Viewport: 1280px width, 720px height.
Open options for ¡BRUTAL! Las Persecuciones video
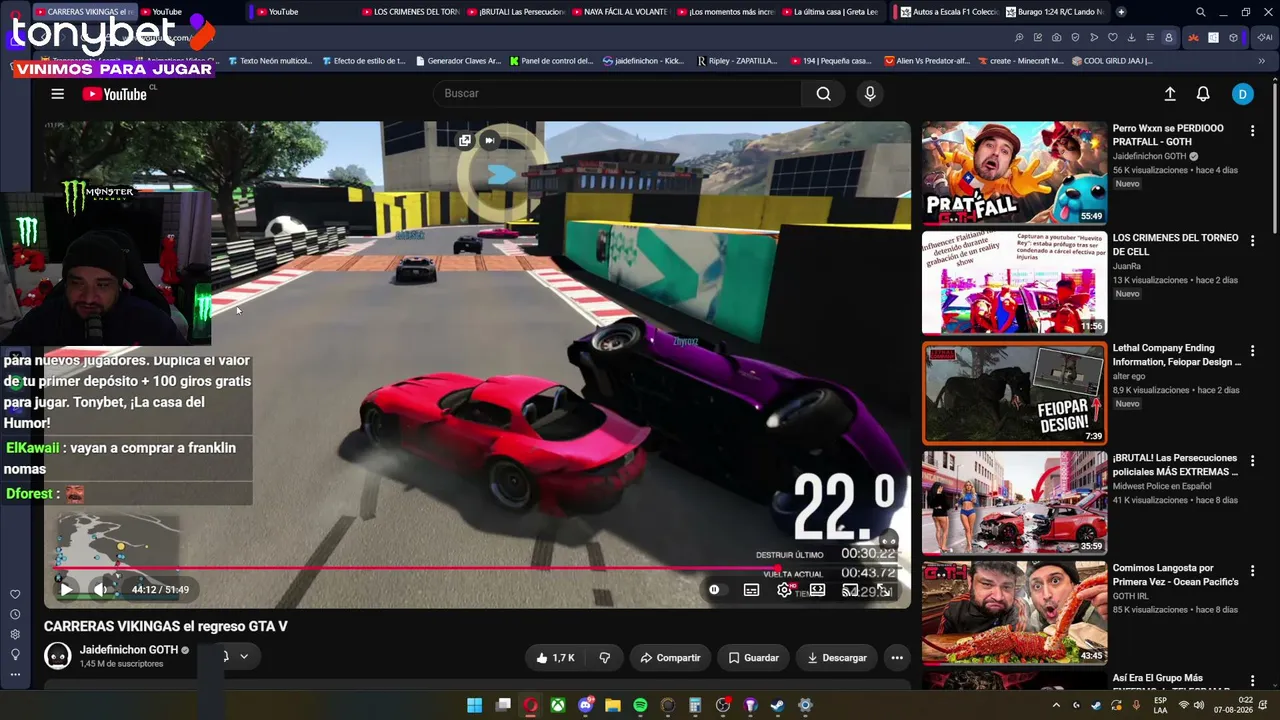click(x=1252, y=461)
